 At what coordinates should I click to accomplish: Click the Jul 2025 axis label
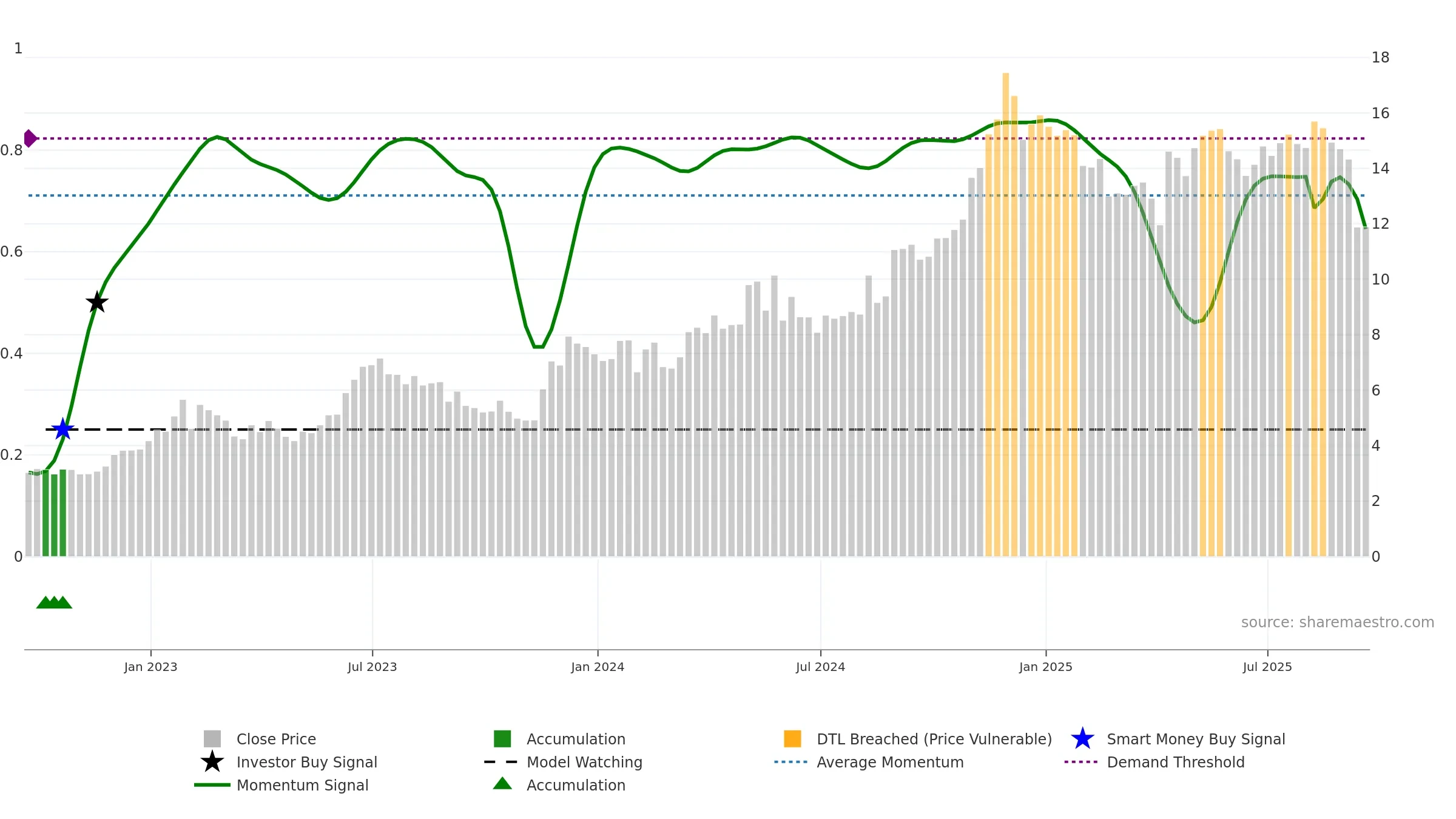(1267, 667)
